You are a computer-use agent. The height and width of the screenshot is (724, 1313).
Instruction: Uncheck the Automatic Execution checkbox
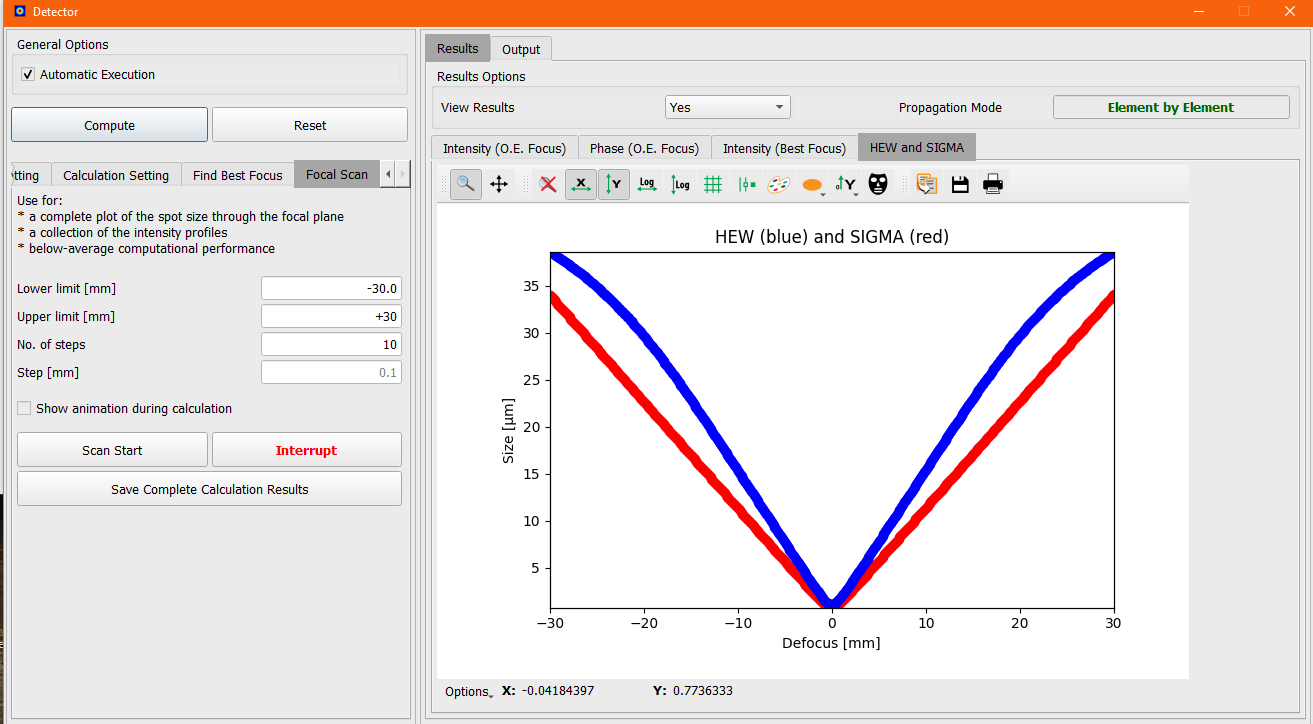click(x=27, y=74)
